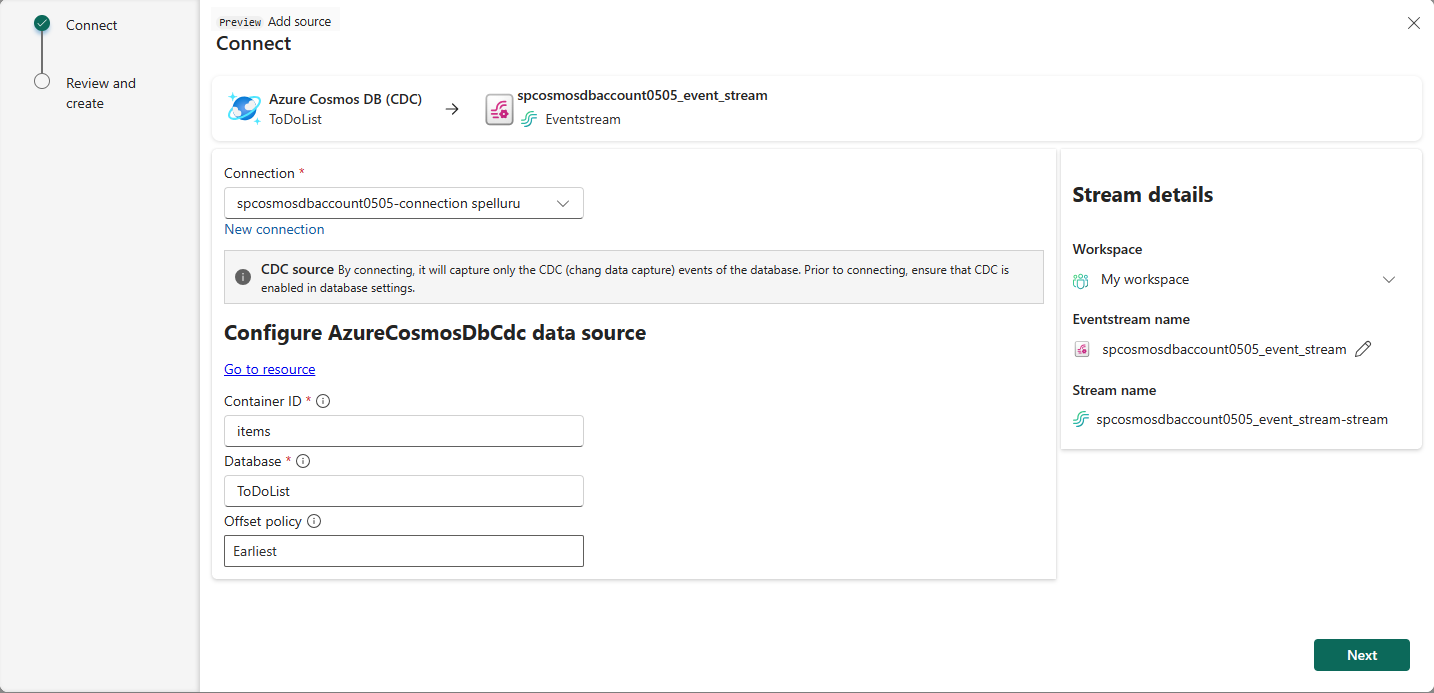Click the eventstream icon beside spcosmosdbaccount0505_event_stream
The image size is (1434, 693).
coord(499,109)
